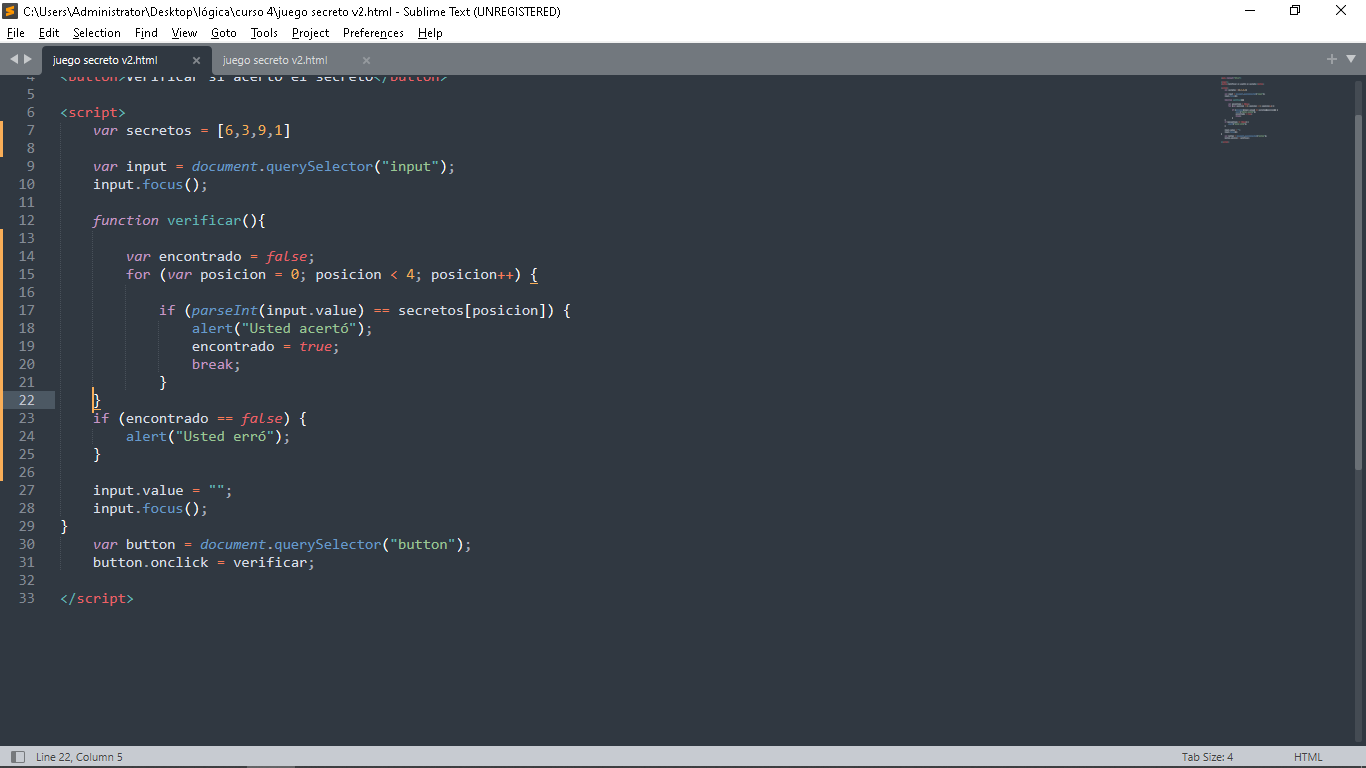Viewport: 1366px width, 768px height.
Task: Switch to the second juego secreto v2.html tab
Action: (x=275, y=60)
